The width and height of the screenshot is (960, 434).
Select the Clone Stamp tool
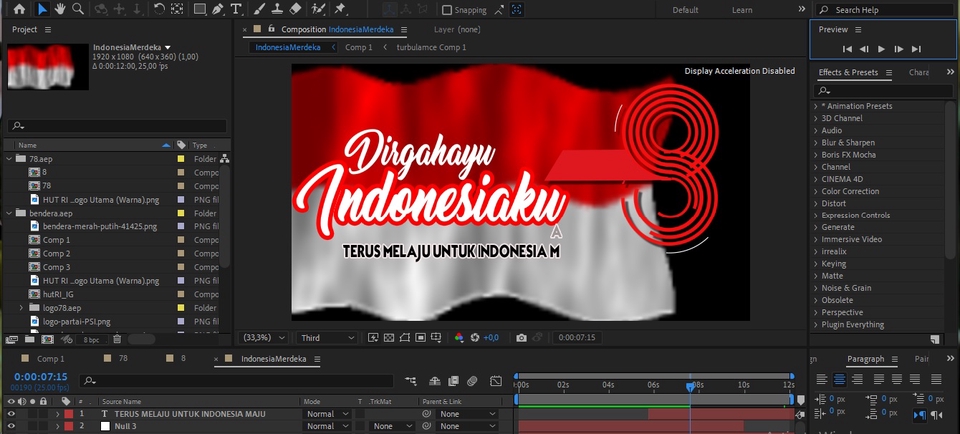[x=277, y=9]
